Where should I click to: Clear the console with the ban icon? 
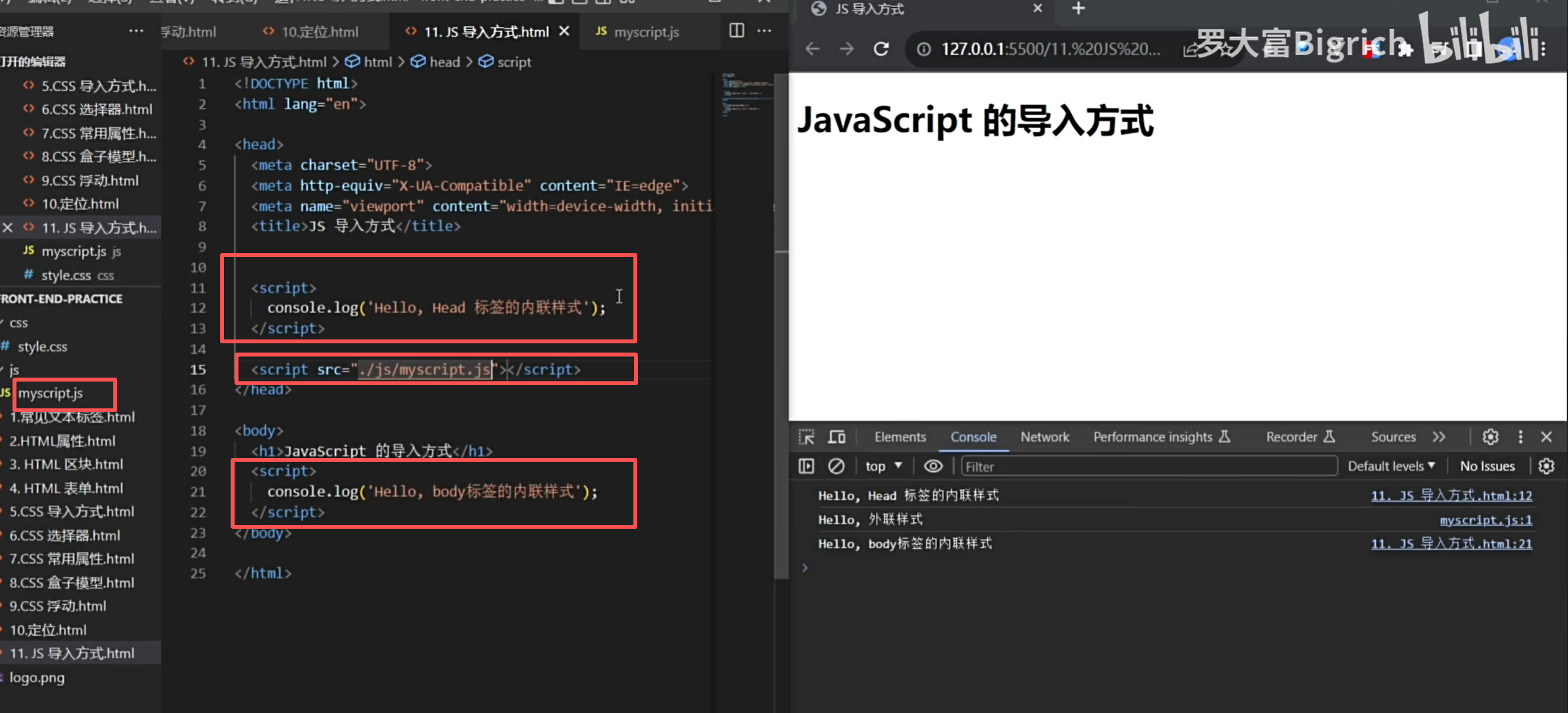pyautogui.click(x=835, y=466)
